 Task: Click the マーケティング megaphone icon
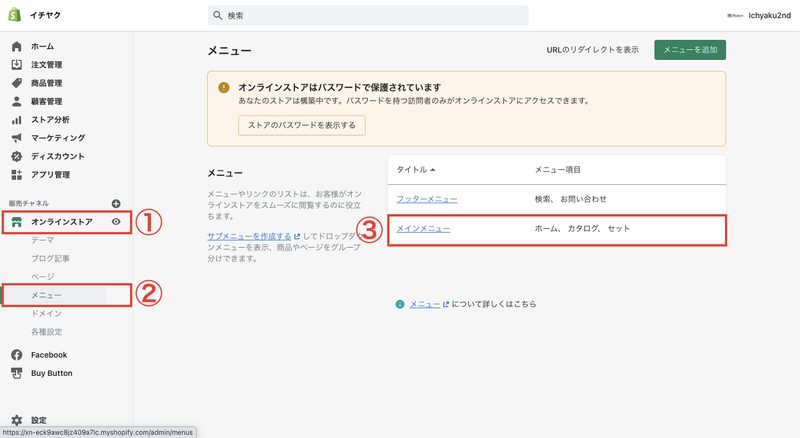point(17,138)
